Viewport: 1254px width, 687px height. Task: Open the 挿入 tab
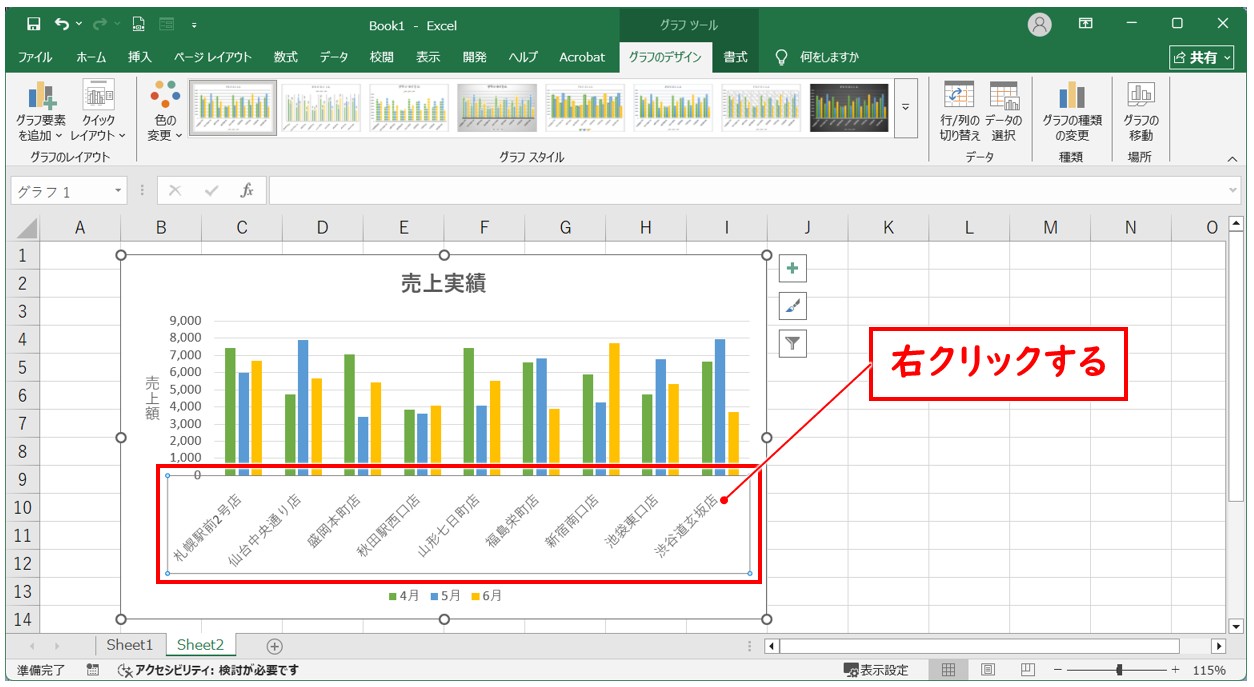[x=140, y=57]
